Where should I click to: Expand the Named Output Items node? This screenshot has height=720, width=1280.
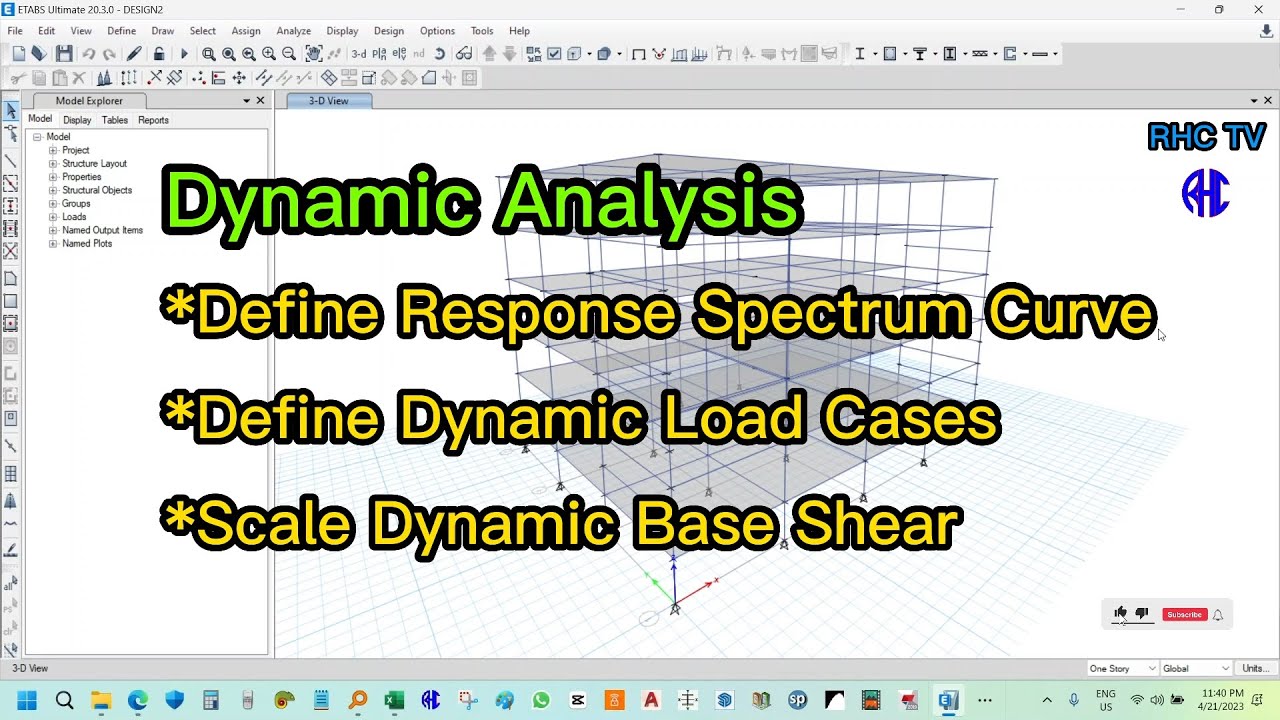coord(53,230)
